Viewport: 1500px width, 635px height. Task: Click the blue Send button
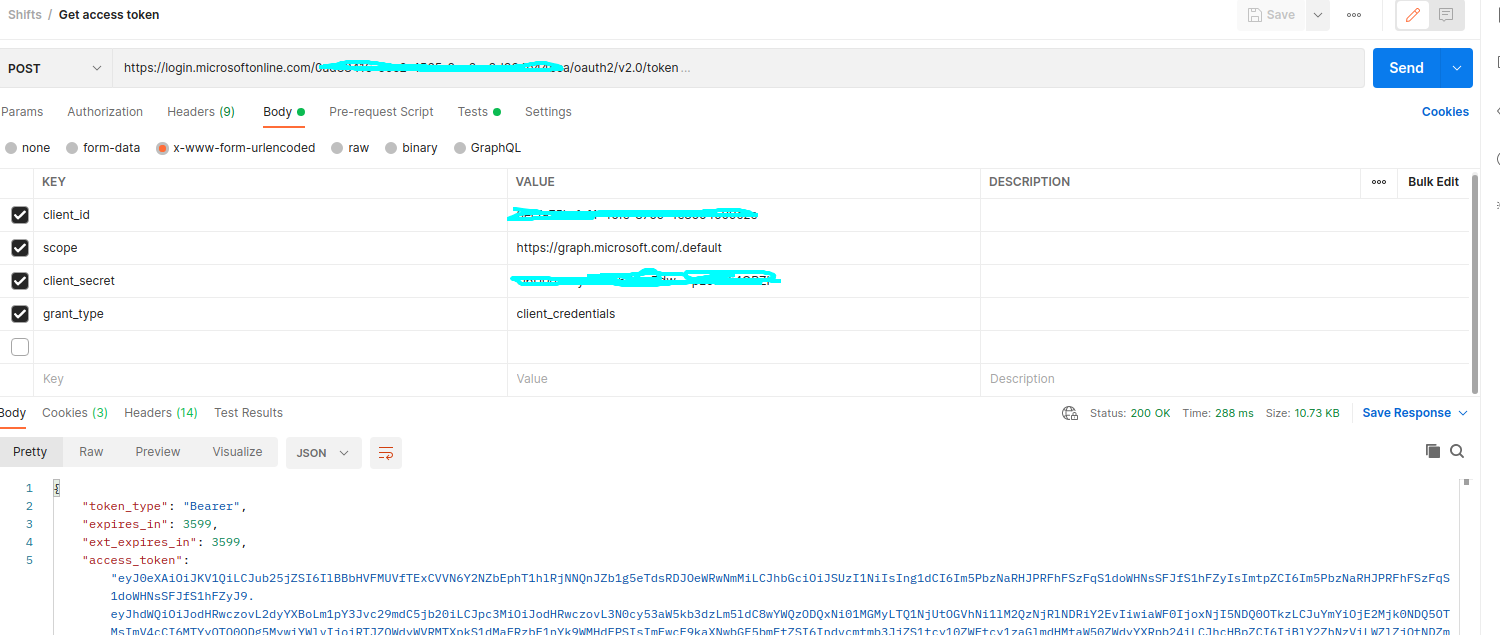[x=1406, y=68]
